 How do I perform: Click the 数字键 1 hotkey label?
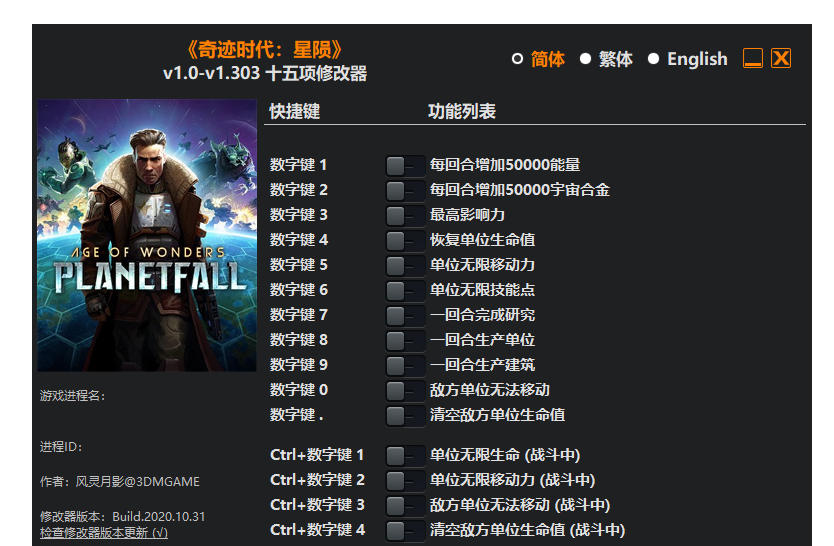pos(298,165)
